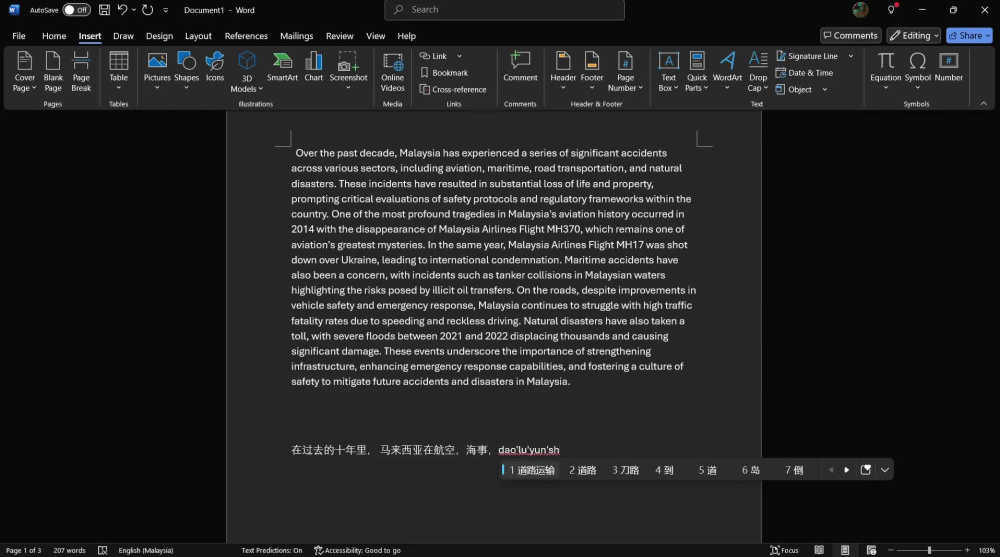The height and width of the screenshot is (557, 1000).
Task: Switch to Read Mode view
Action: (x=819, y=550)
